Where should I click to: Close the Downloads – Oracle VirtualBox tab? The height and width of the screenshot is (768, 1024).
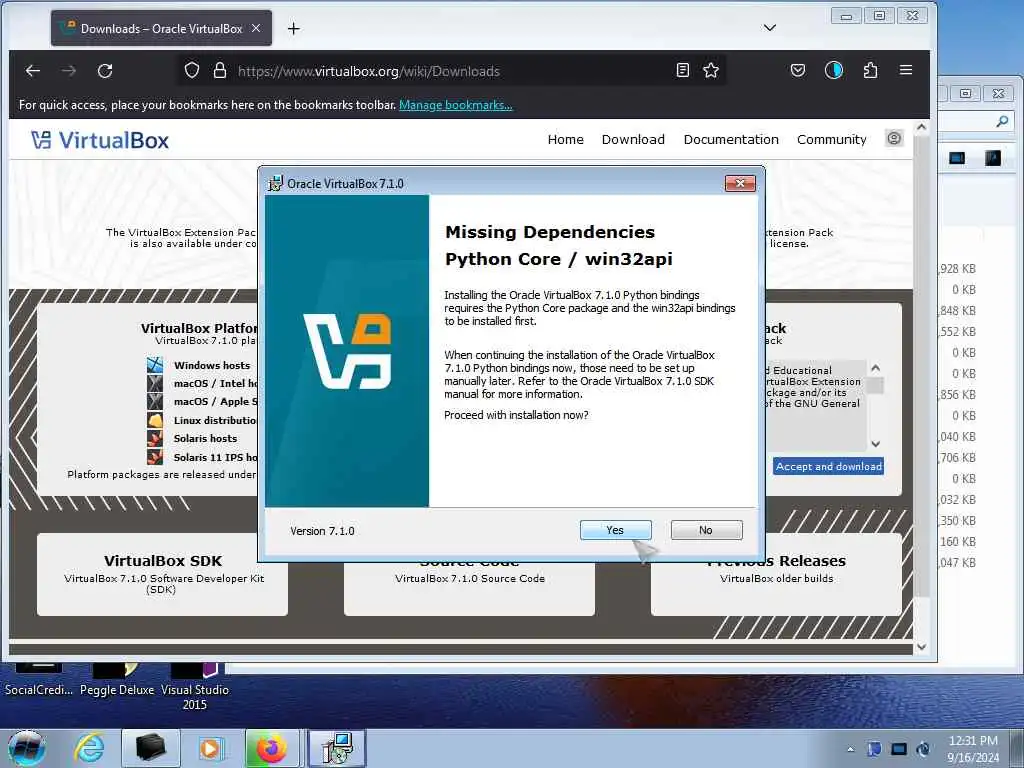click(x=256, y=28)
